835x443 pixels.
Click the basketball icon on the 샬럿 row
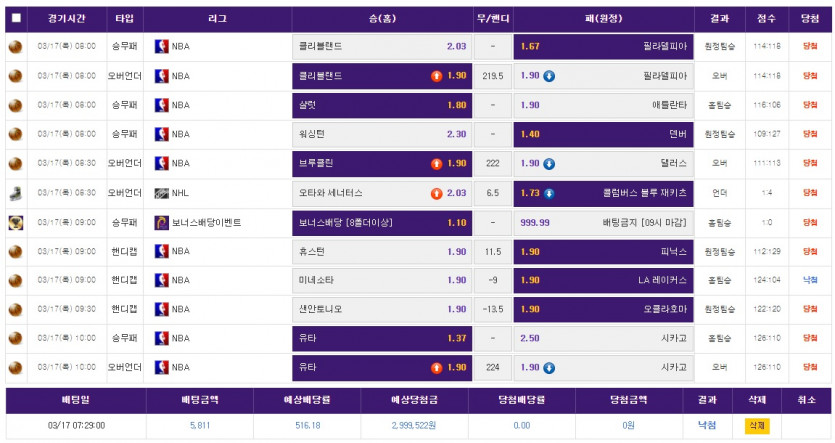pyautogui.click(x=16, y=105)
